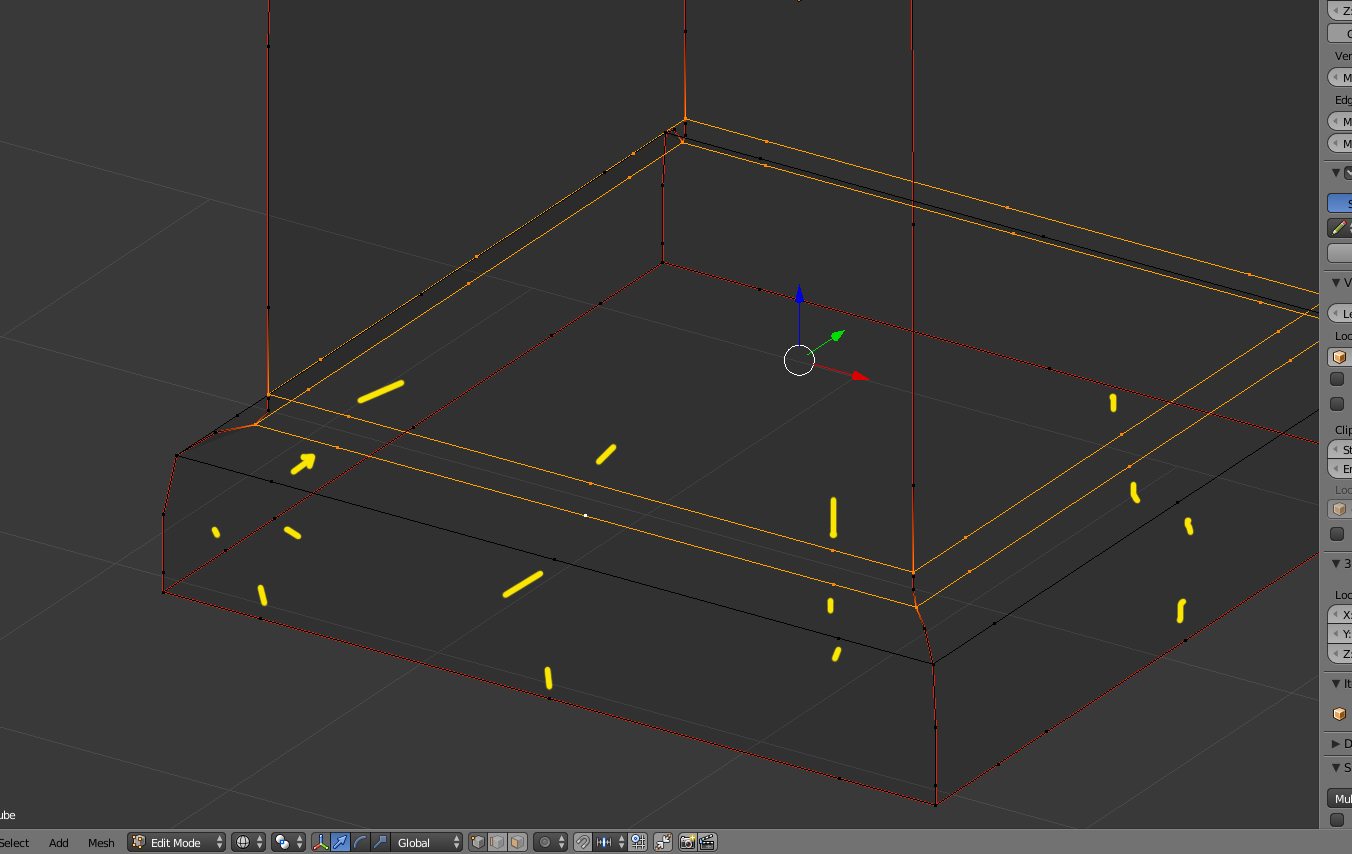Switch to vertex select mode
This screenshot has width=1352, height=854.
pos(478,843)
